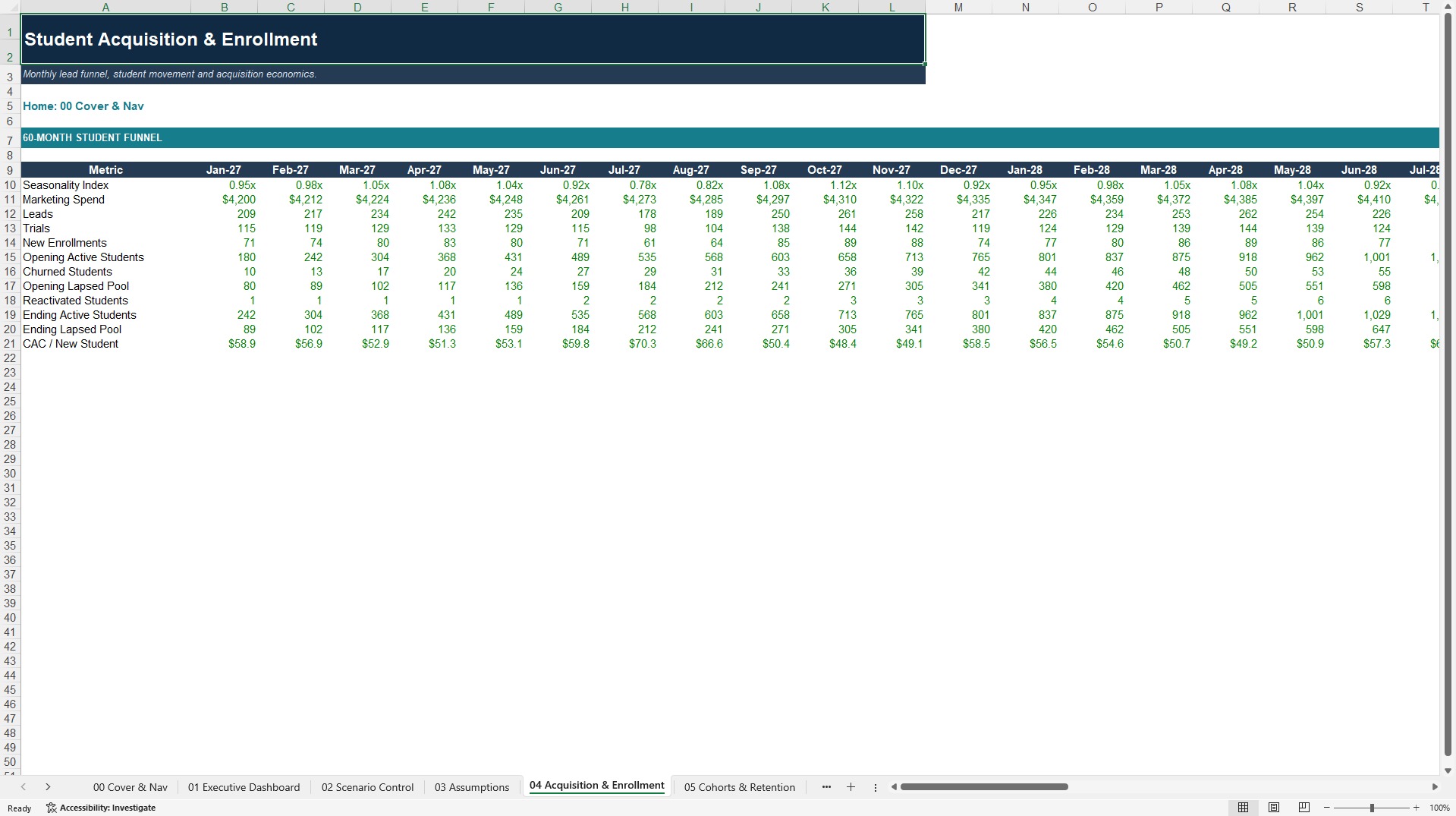
Task: Select the New Enrollments label
Action: [64, 243]
